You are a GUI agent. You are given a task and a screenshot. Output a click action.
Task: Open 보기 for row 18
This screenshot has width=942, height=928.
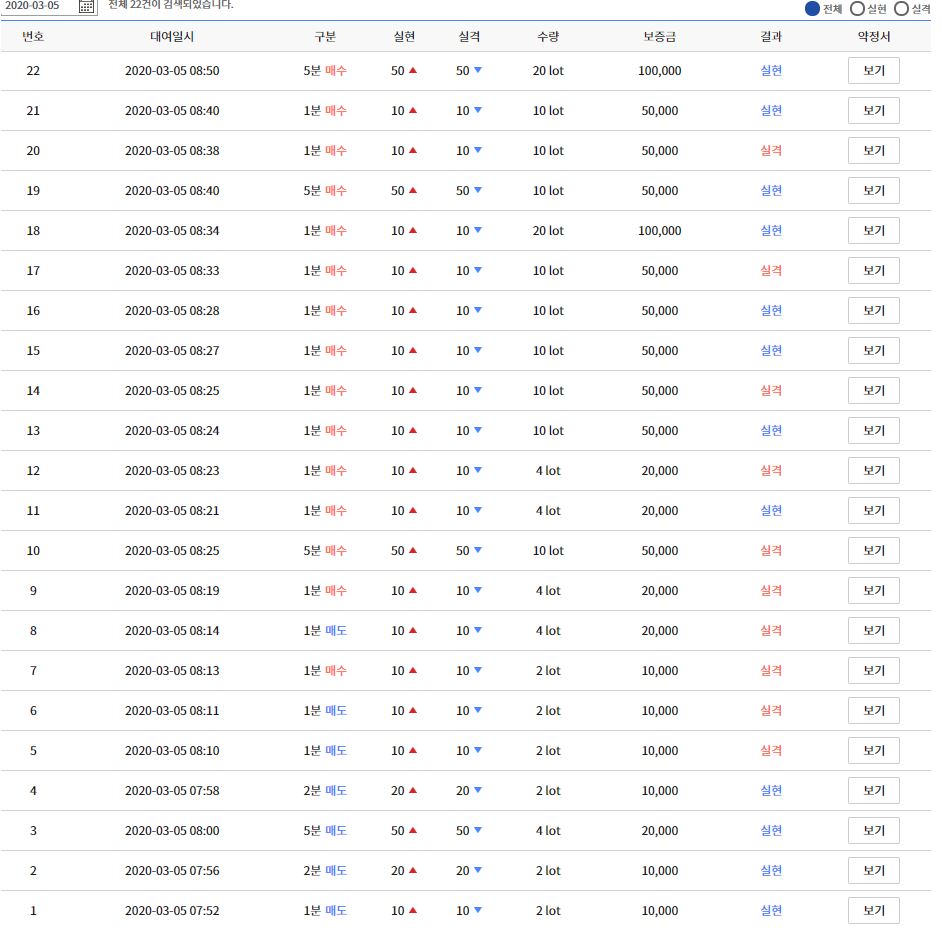(874, 231)
